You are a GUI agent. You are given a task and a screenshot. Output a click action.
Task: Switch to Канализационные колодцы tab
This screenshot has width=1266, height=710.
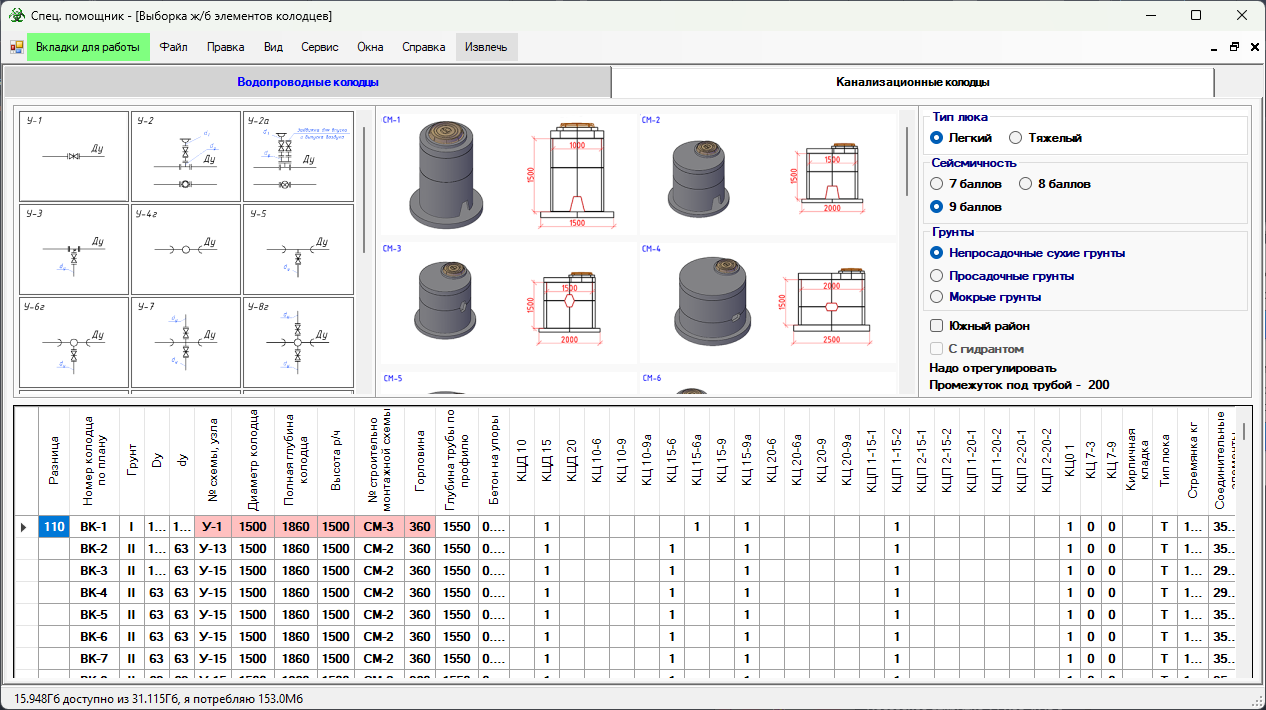click(912, 82)
